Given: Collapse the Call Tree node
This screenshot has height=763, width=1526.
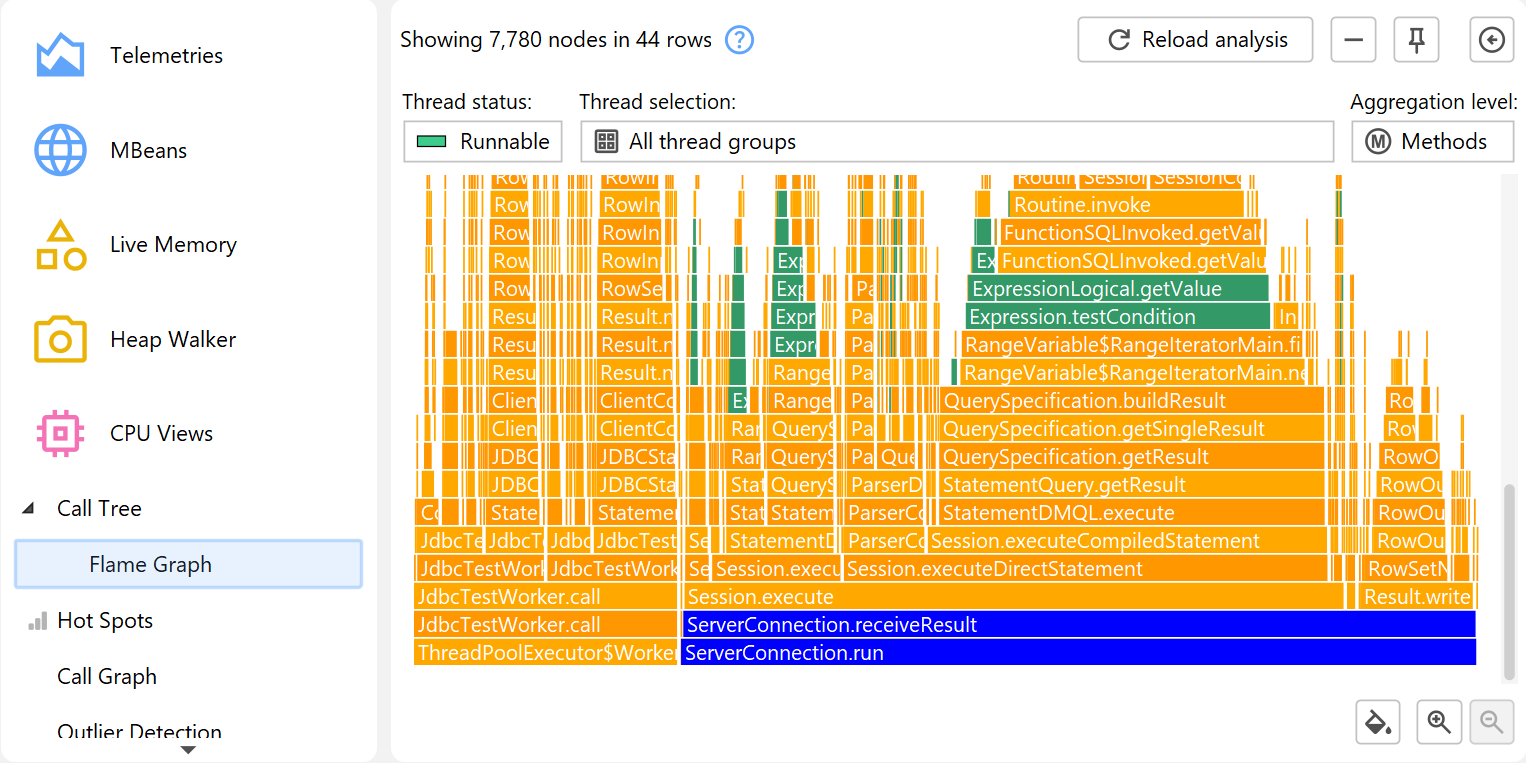Looking at the screenshot, I should pyautogui.click(x=27, y=509).
